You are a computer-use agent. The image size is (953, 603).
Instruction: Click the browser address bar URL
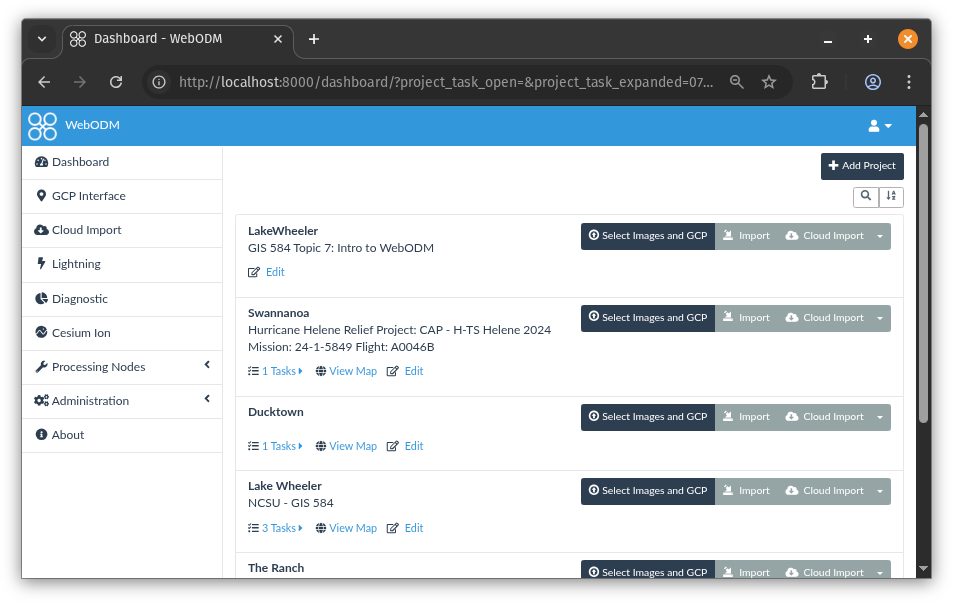pyautogui.click(x=445, y=82)
